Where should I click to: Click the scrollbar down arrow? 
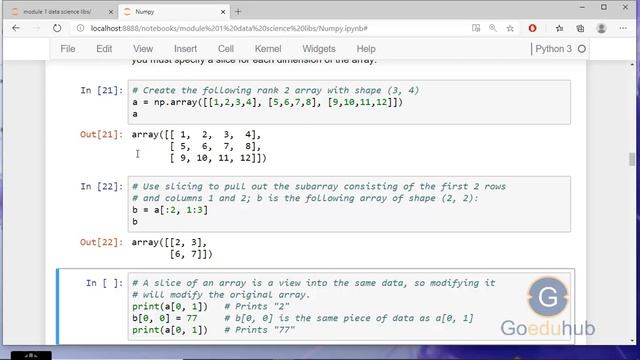(x=632, y=340)
